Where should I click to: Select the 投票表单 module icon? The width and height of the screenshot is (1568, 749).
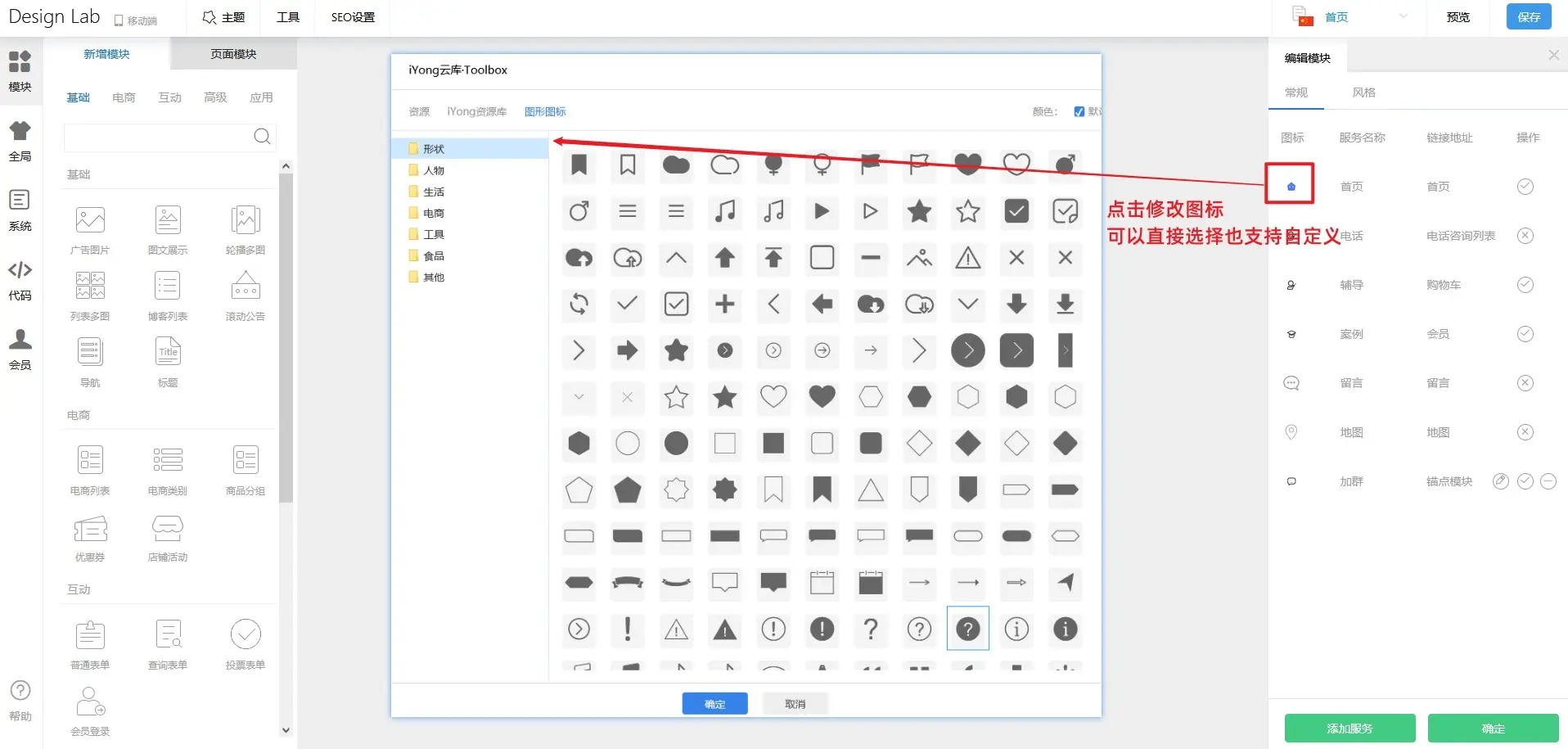click(x=246, y=635)
